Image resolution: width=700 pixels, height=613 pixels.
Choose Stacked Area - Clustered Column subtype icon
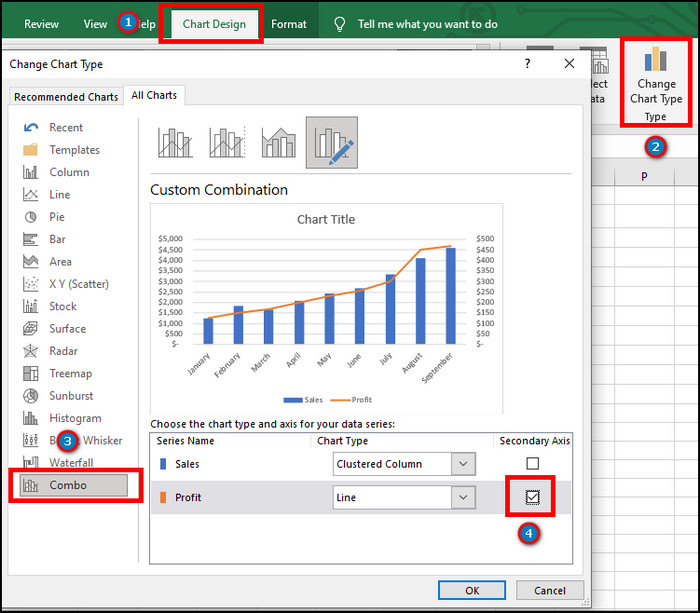point(279,143)
